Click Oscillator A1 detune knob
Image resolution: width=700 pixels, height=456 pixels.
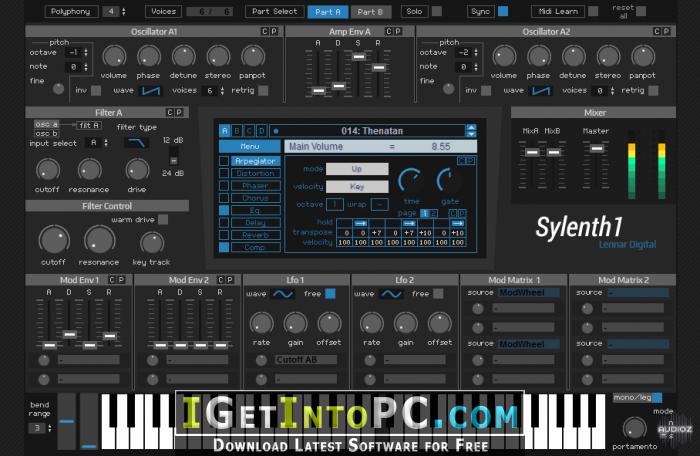[183, 57]
